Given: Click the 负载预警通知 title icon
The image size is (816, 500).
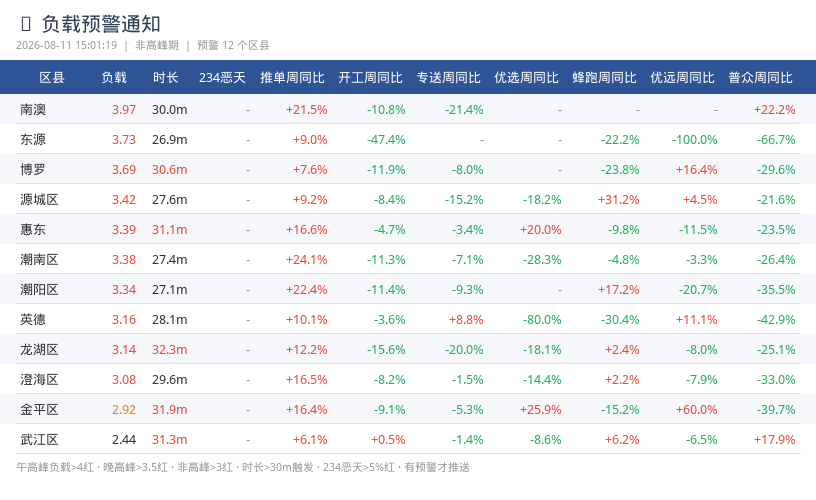Looking at the screenshot, I should tap(26, 24).
